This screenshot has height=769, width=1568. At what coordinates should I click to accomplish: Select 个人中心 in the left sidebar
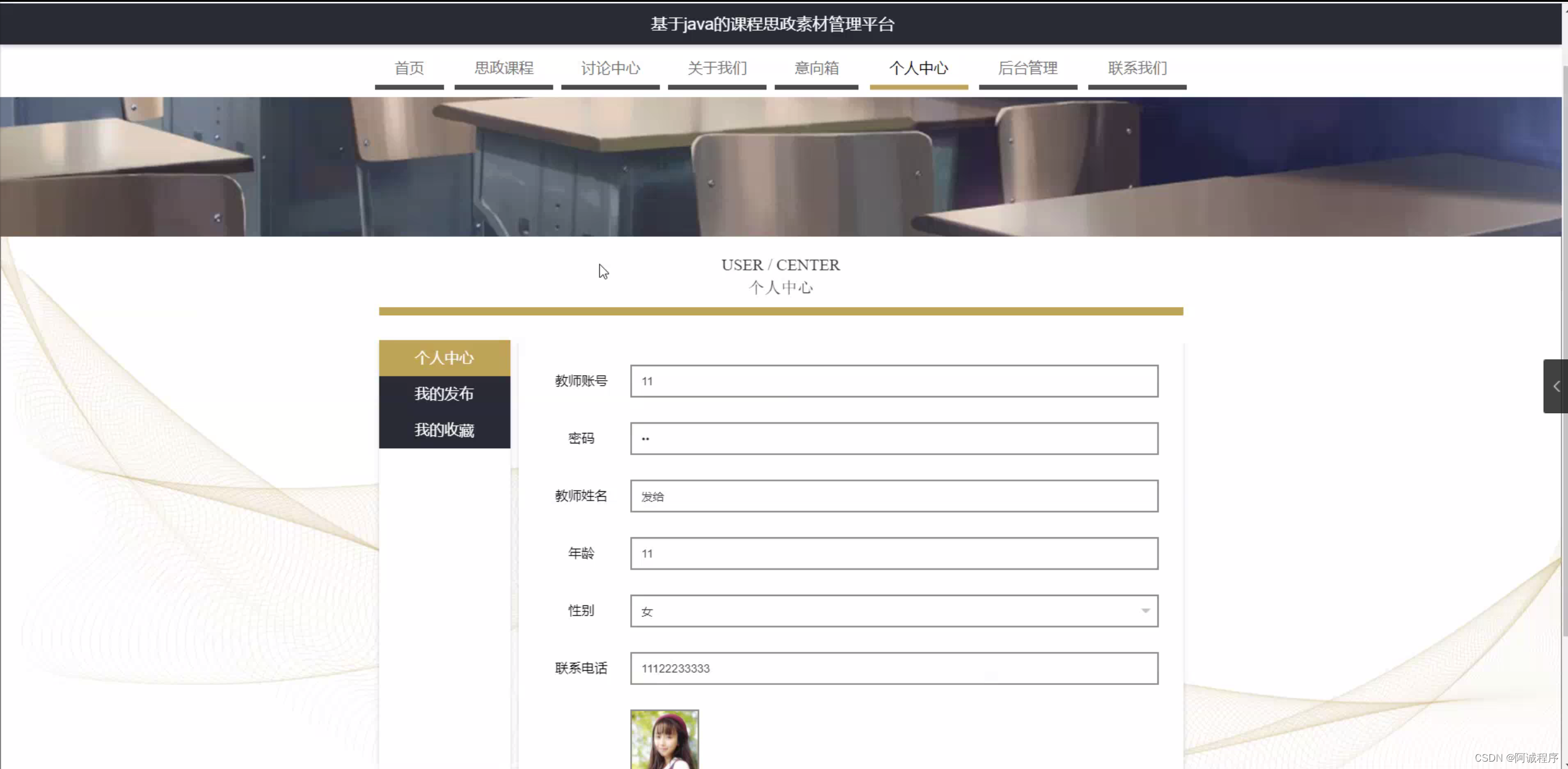pyautogui.click(x=444, y=358)
